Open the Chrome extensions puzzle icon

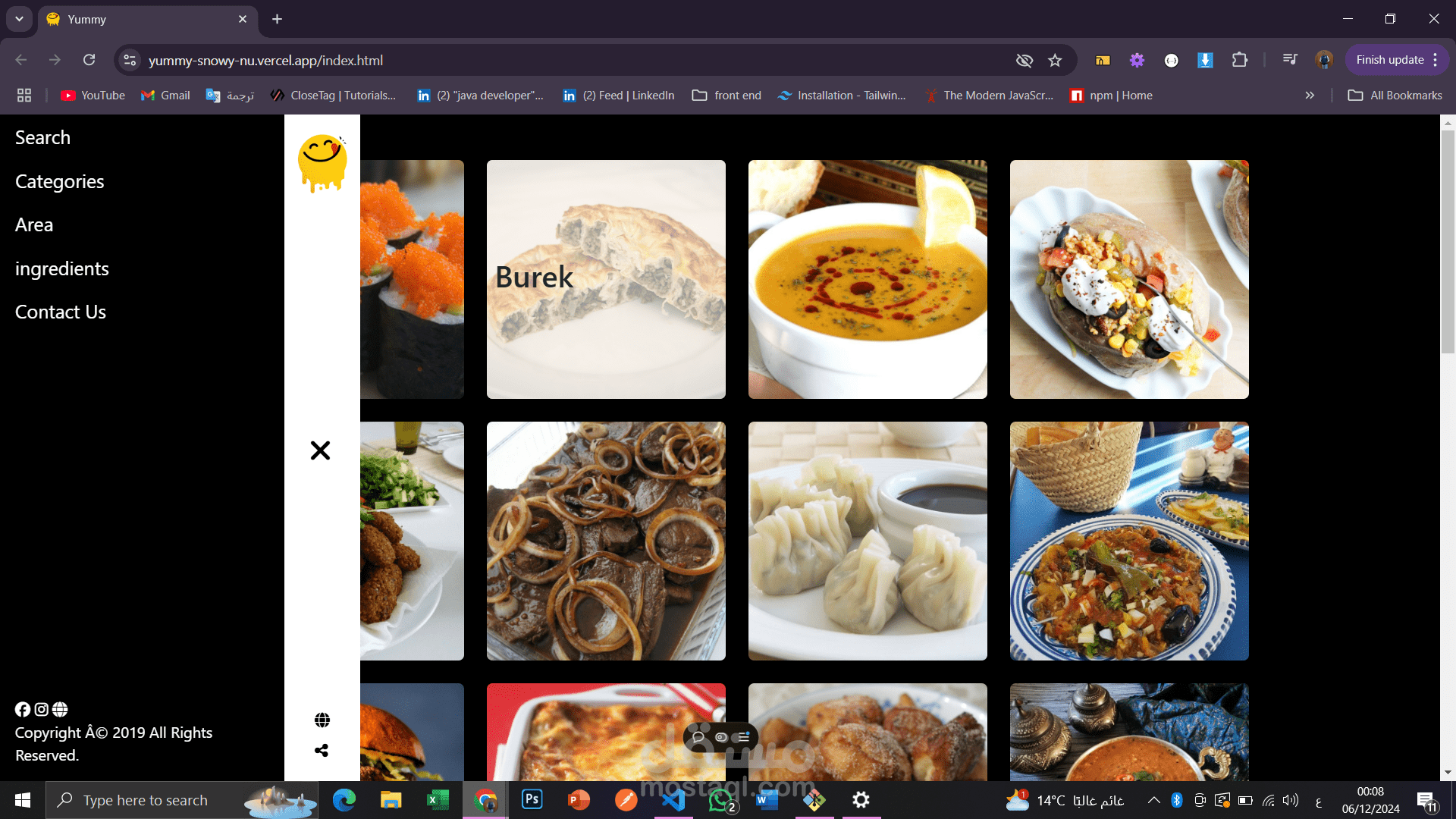coord(1240,60)
